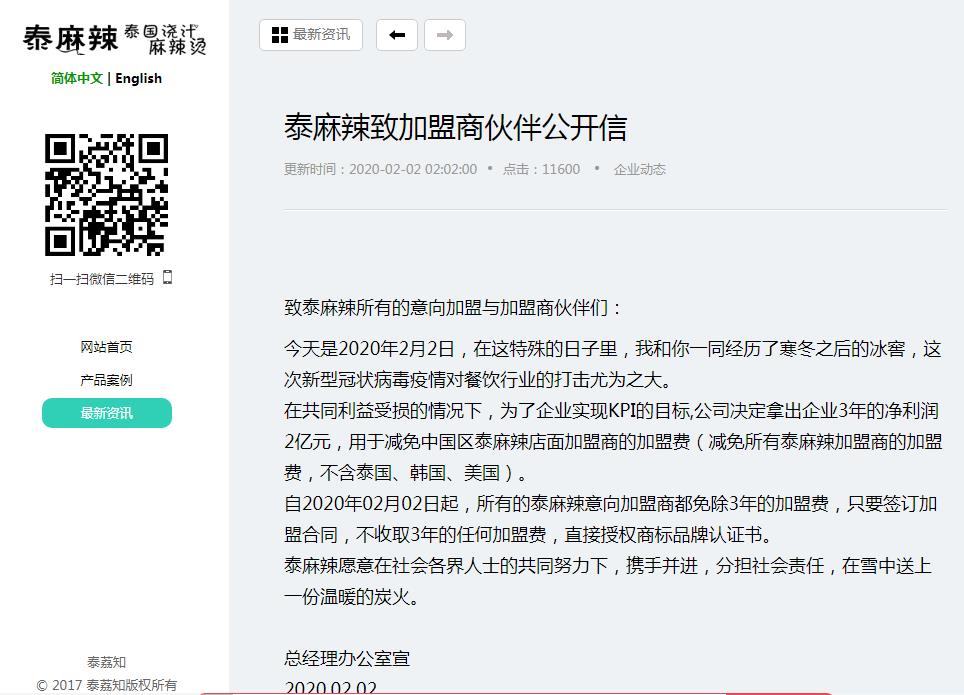The image size is (964, 695).
Task: Click the phone icon beside 扫一扫微信二维码
Action: click(168, 278)
